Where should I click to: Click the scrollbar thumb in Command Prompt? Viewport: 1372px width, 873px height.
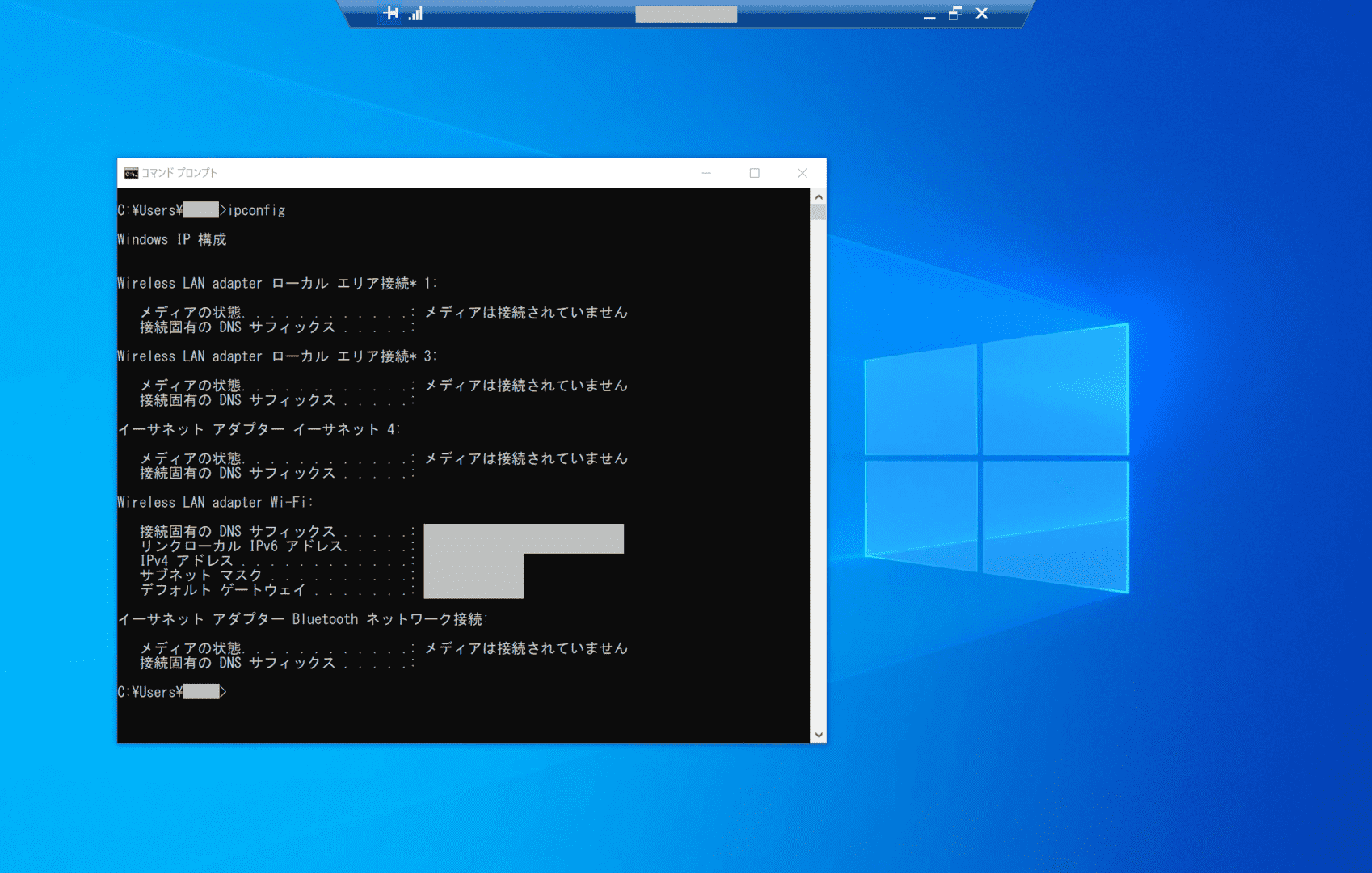click(819, 212)
